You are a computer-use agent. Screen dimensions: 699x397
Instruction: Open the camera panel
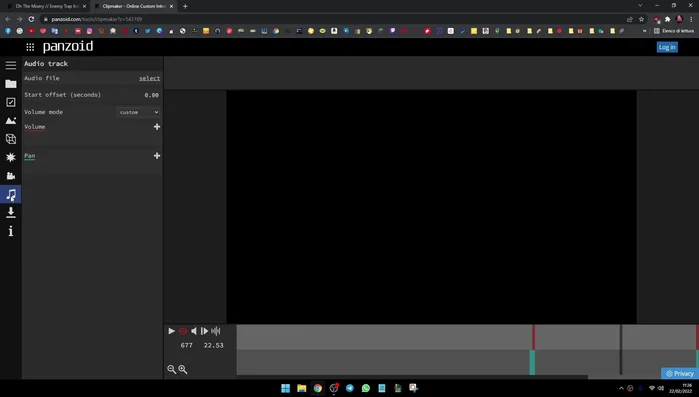[x=11, y=176]
